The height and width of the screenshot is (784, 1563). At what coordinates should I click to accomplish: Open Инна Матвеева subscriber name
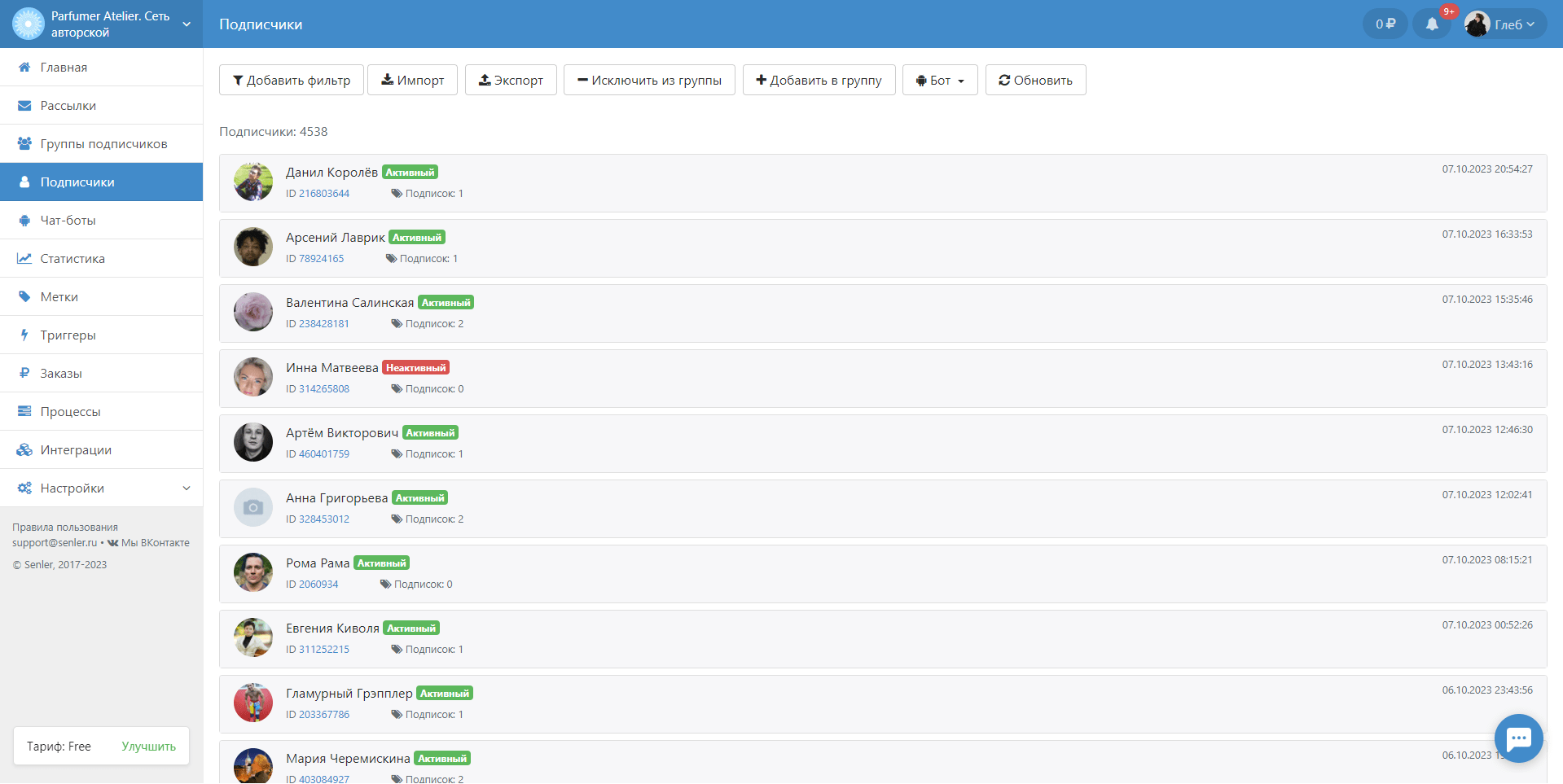click(331, 367)
